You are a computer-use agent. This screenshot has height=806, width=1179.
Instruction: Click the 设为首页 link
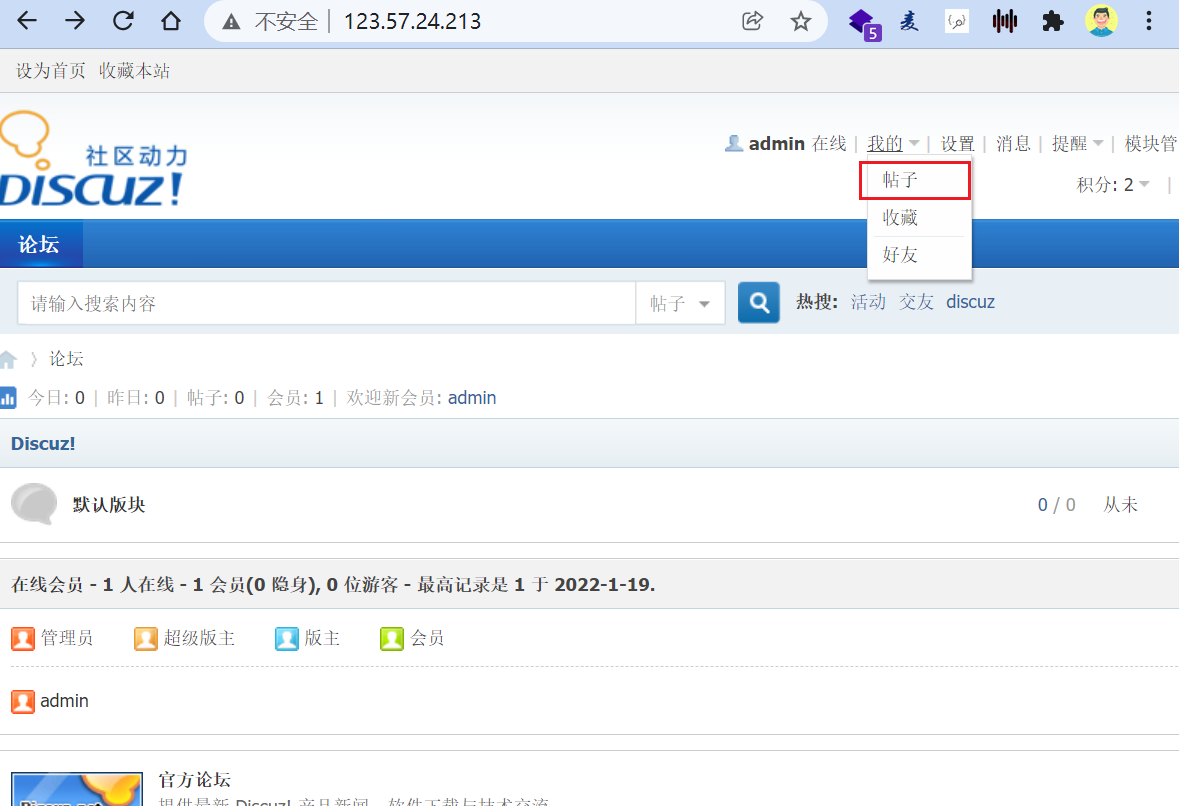point(51,71)
